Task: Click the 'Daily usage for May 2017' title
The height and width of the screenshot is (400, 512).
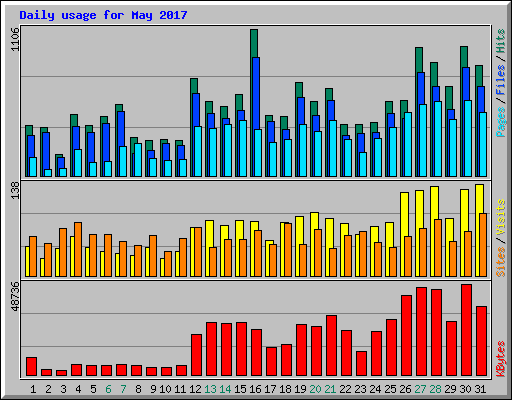Action: tap(103, 15)
